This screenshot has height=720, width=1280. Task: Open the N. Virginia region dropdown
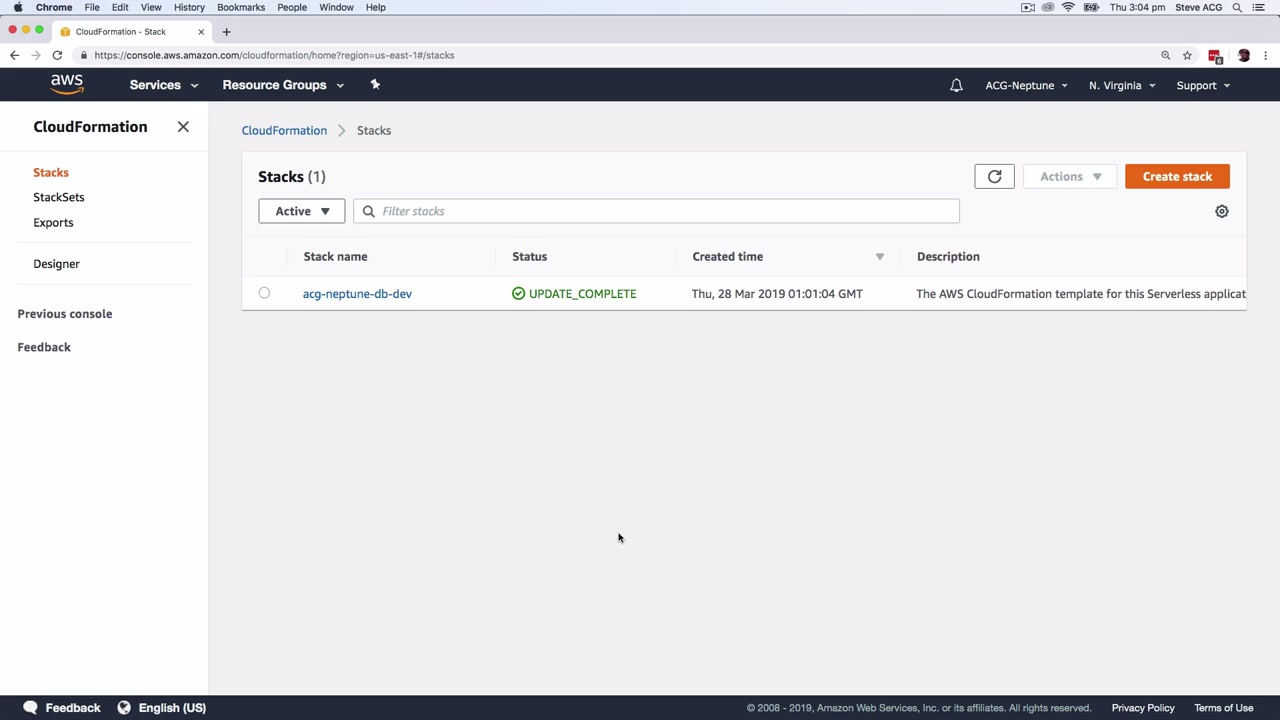tap(1122, 86)
